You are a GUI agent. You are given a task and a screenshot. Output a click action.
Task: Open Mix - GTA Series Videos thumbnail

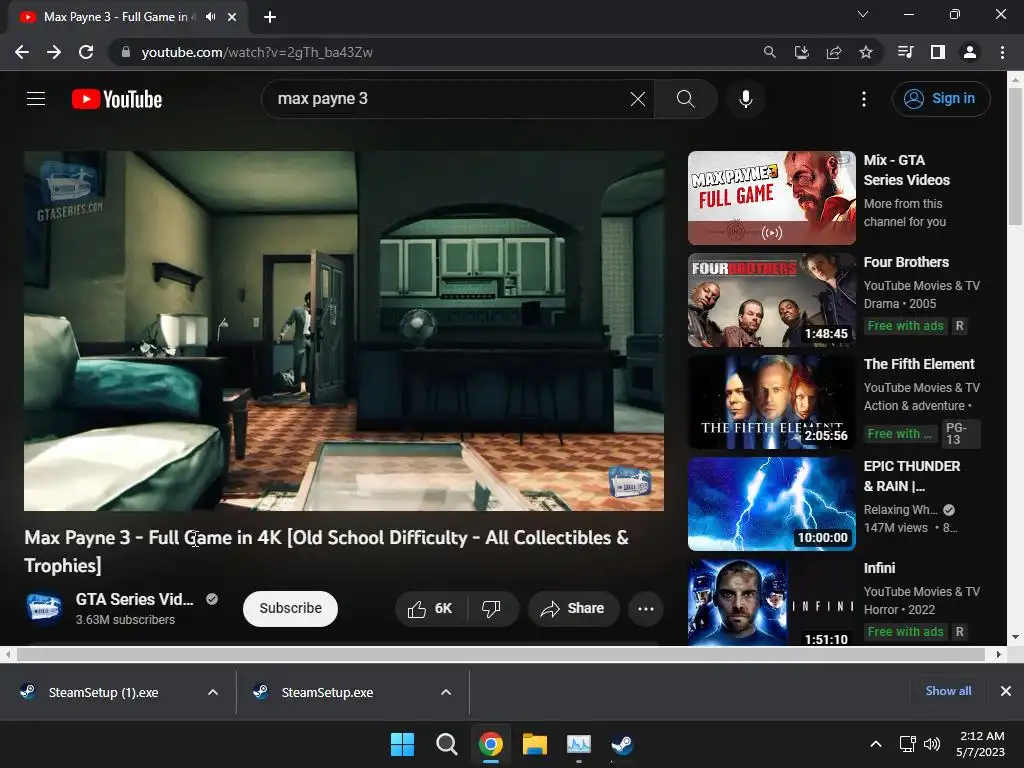(x=771, y=198)
